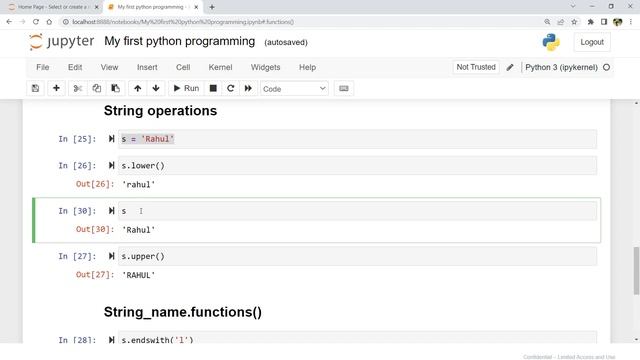Open the File menu
The image size is (640, 360).
[x=42, y=67]
